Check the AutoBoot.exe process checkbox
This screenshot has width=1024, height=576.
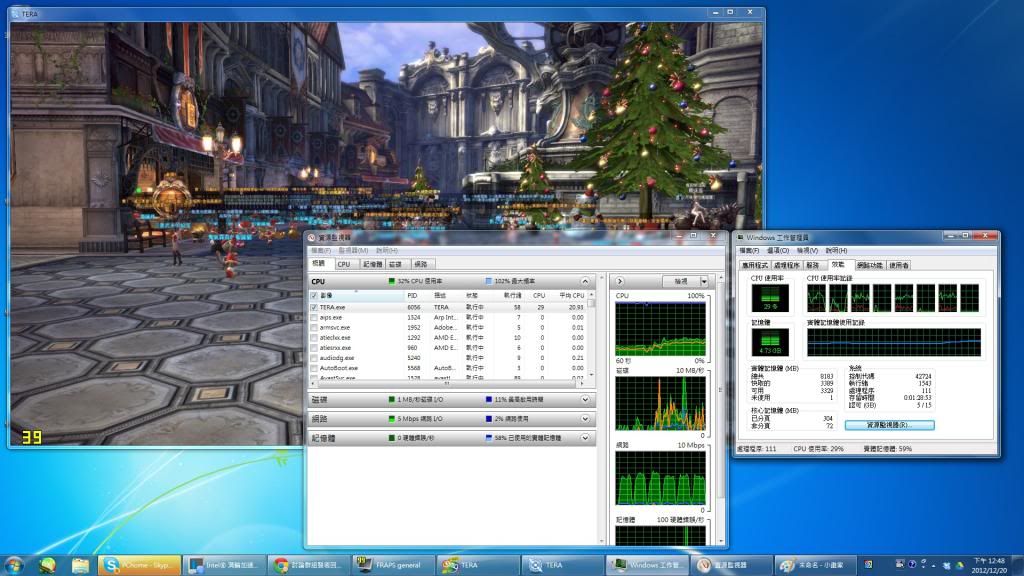(314, 368)
